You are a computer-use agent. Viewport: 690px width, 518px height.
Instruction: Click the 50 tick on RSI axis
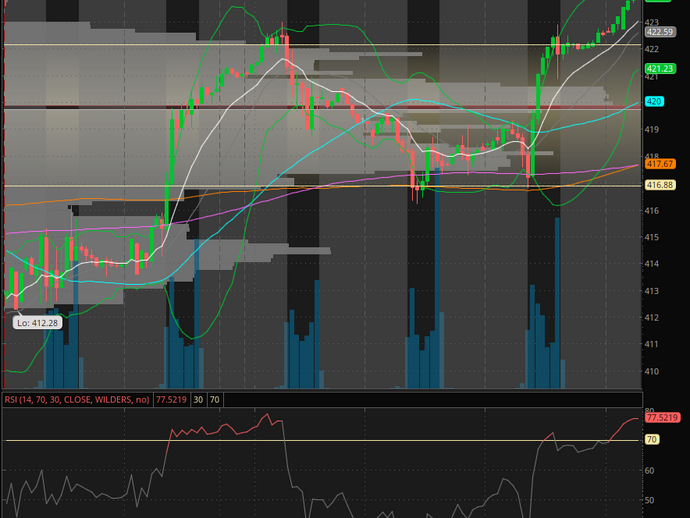tap(650, 500)
